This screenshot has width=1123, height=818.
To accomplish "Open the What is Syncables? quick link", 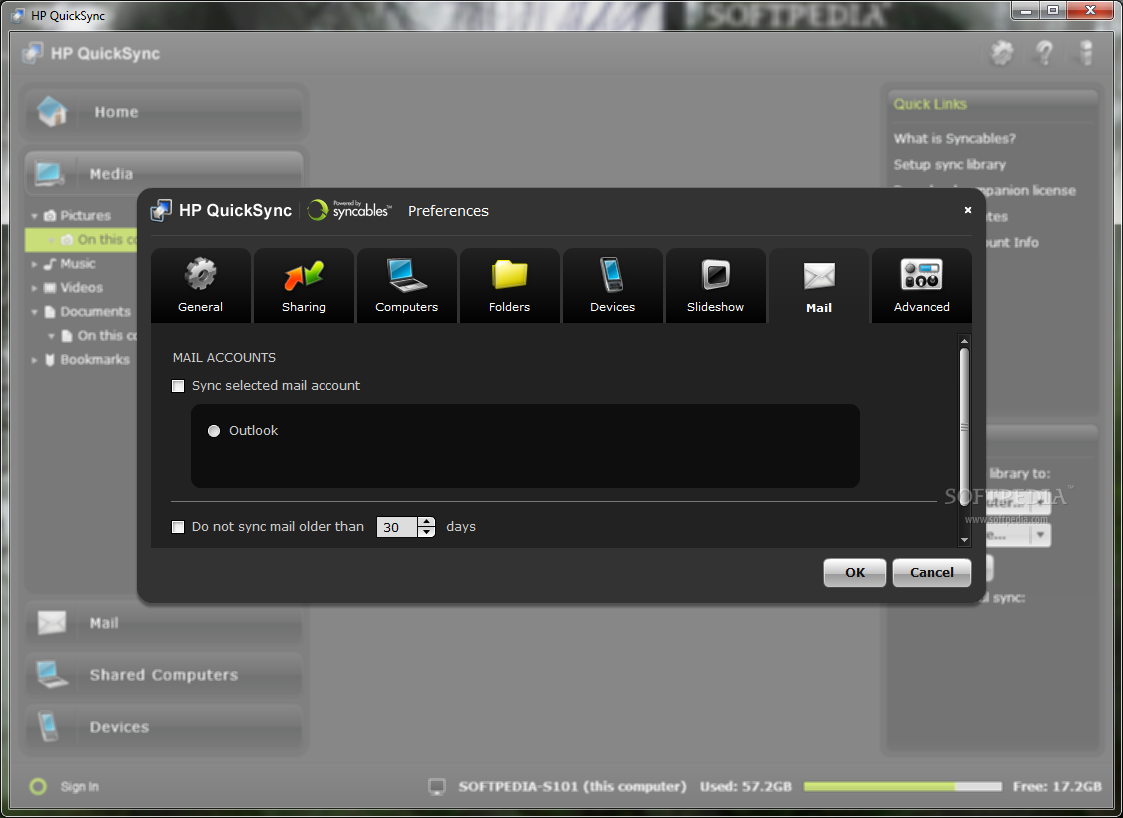I will [954, 138].
